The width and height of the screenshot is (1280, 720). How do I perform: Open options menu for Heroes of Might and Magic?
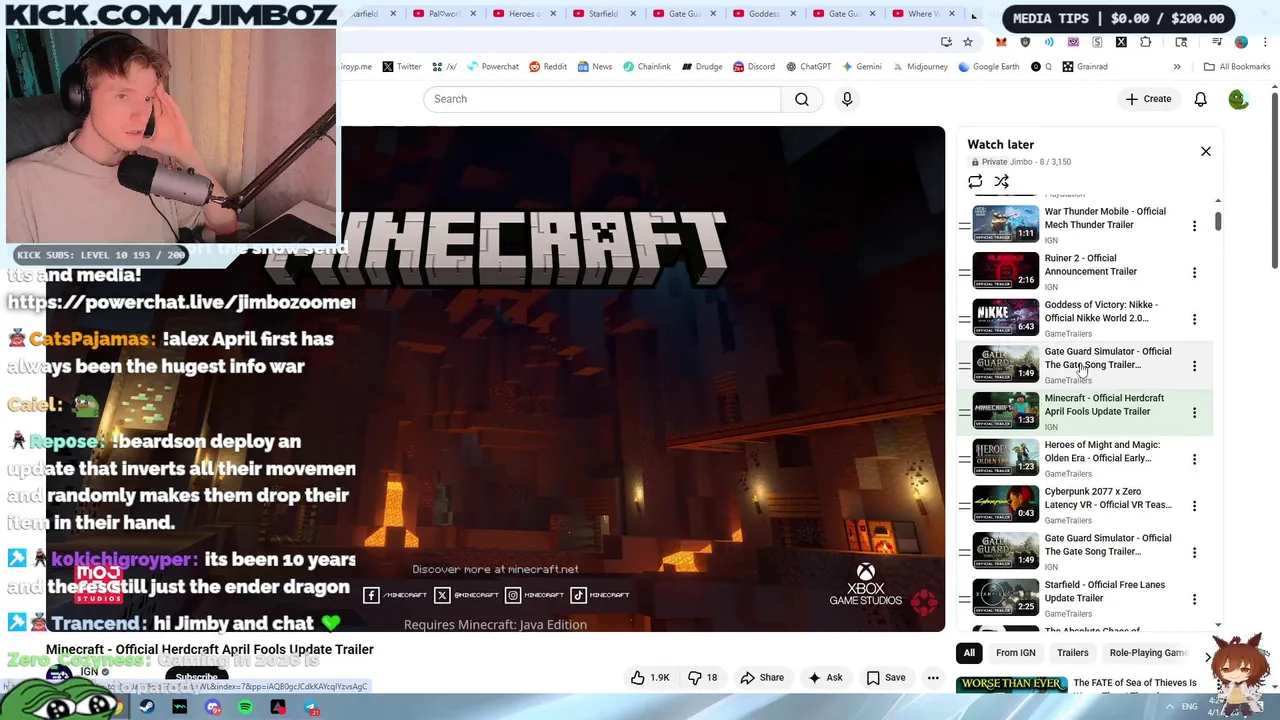tap(1194, 459)
